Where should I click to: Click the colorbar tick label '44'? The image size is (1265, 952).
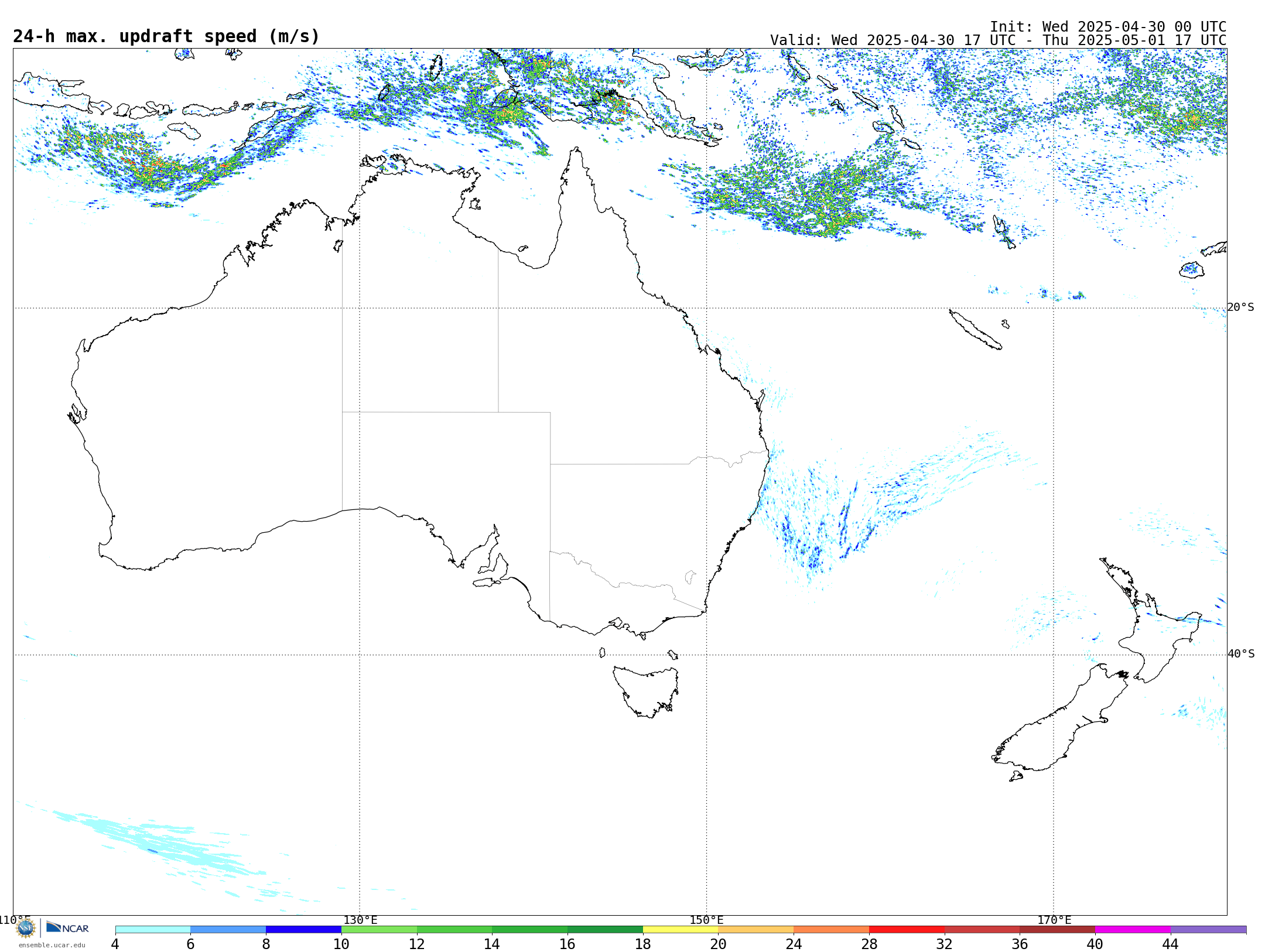[x=1170, y=944]
